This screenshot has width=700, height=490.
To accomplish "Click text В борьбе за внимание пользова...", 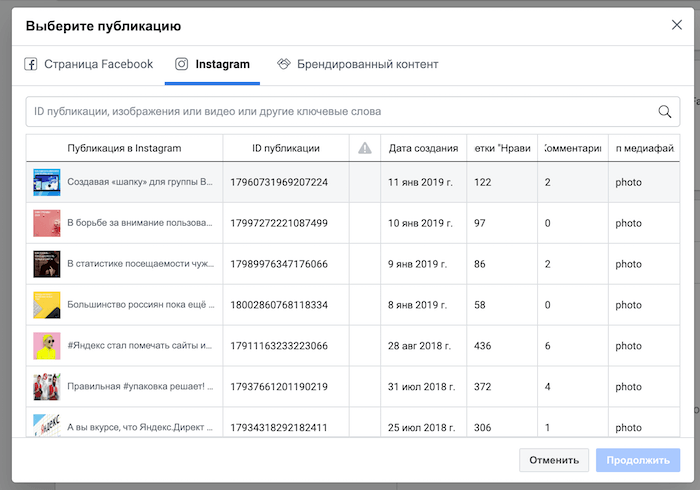I will pyautogui.click(x=140, y=223).
